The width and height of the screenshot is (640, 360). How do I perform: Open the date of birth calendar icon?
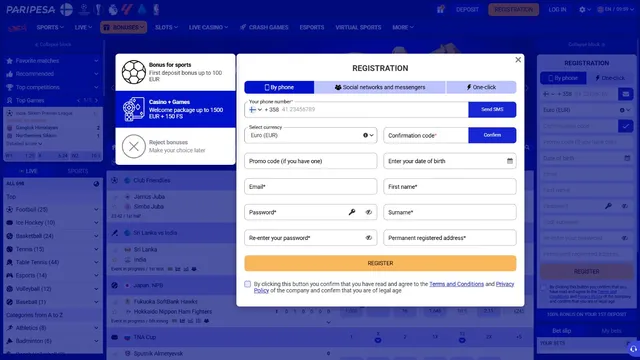coord(510,161)
